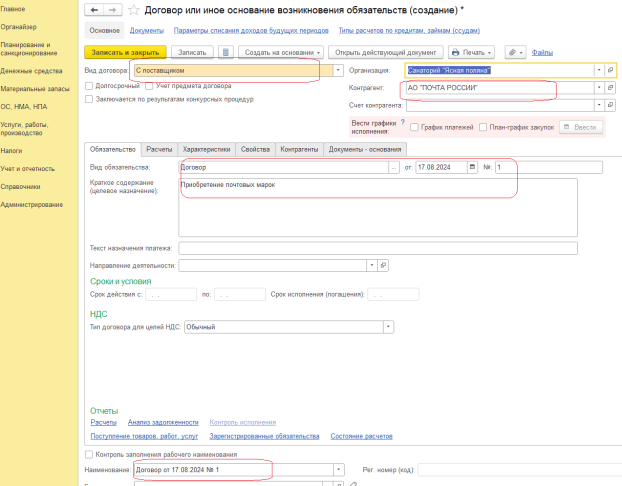Image resolution: width=622 pixels, height=486 pixels.
Task: Click the Краткое содержание text area
Action: tap(378, 208)
